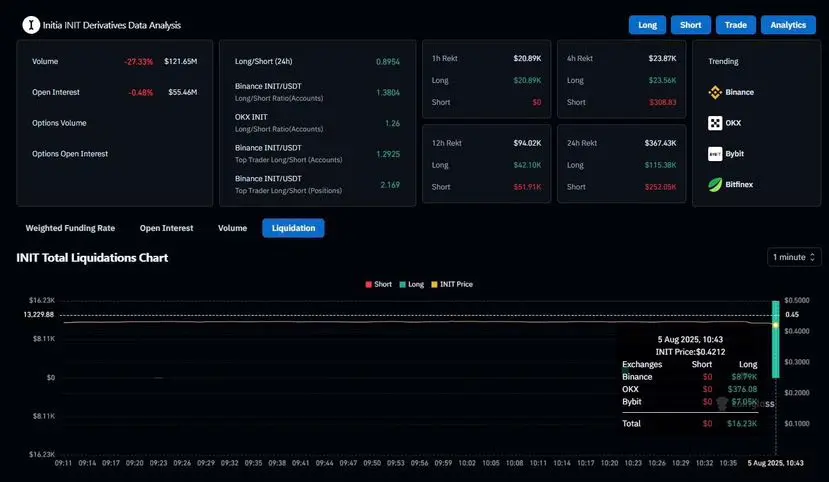
Task: Click the tooltip INIT Price:$0.4212
Action: (x=690, y=352)
